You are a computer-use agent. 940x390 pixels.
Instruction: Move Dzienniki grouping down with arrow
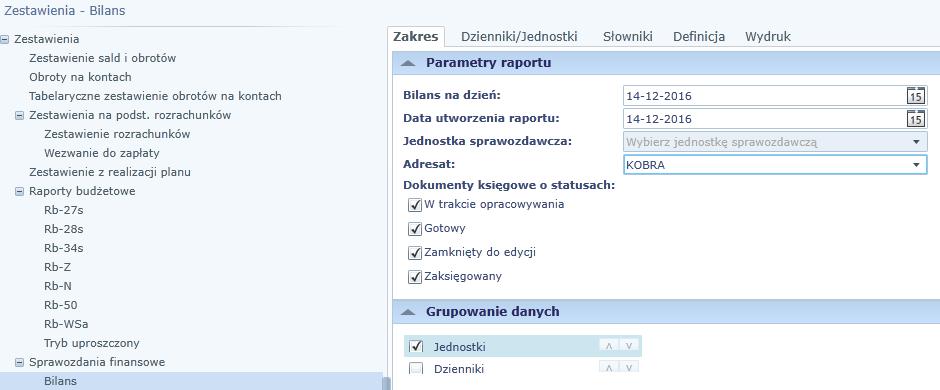tap(629, 368)
